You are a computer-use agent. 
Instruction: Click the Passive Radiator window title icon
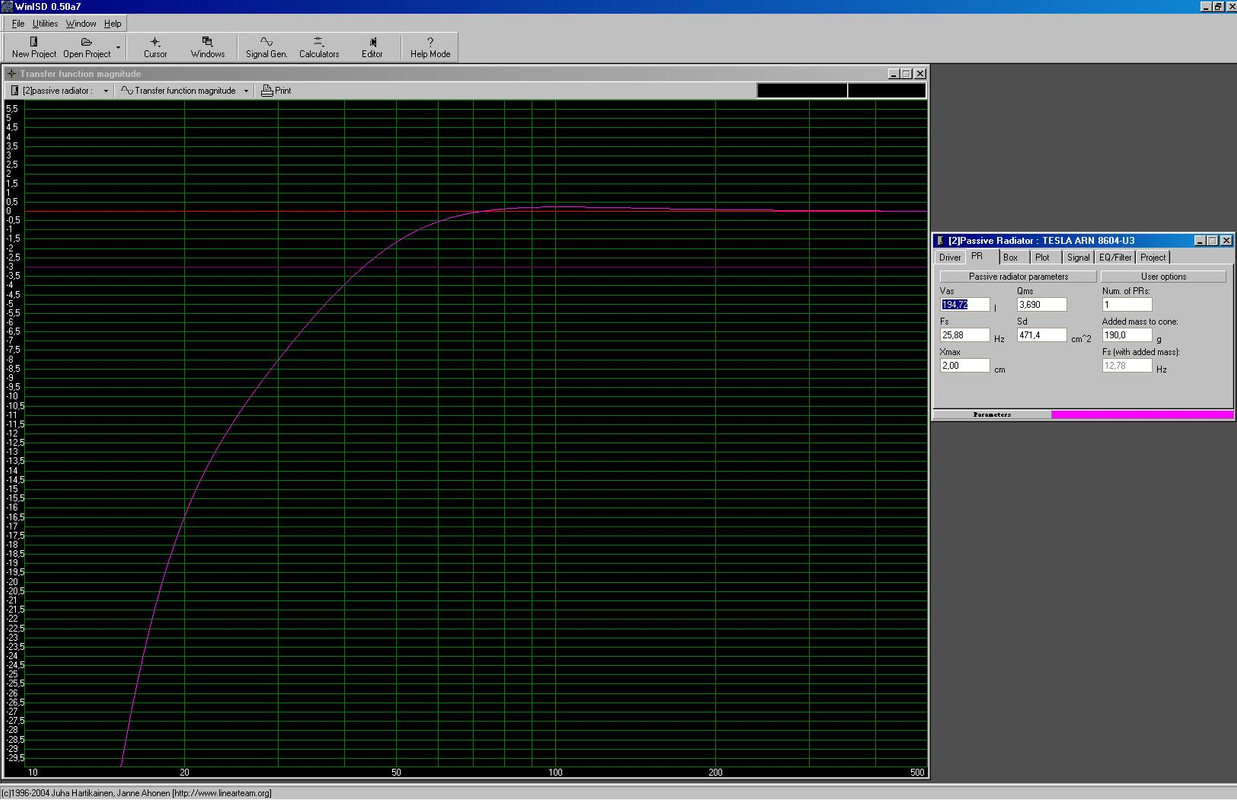pos(940,241)
